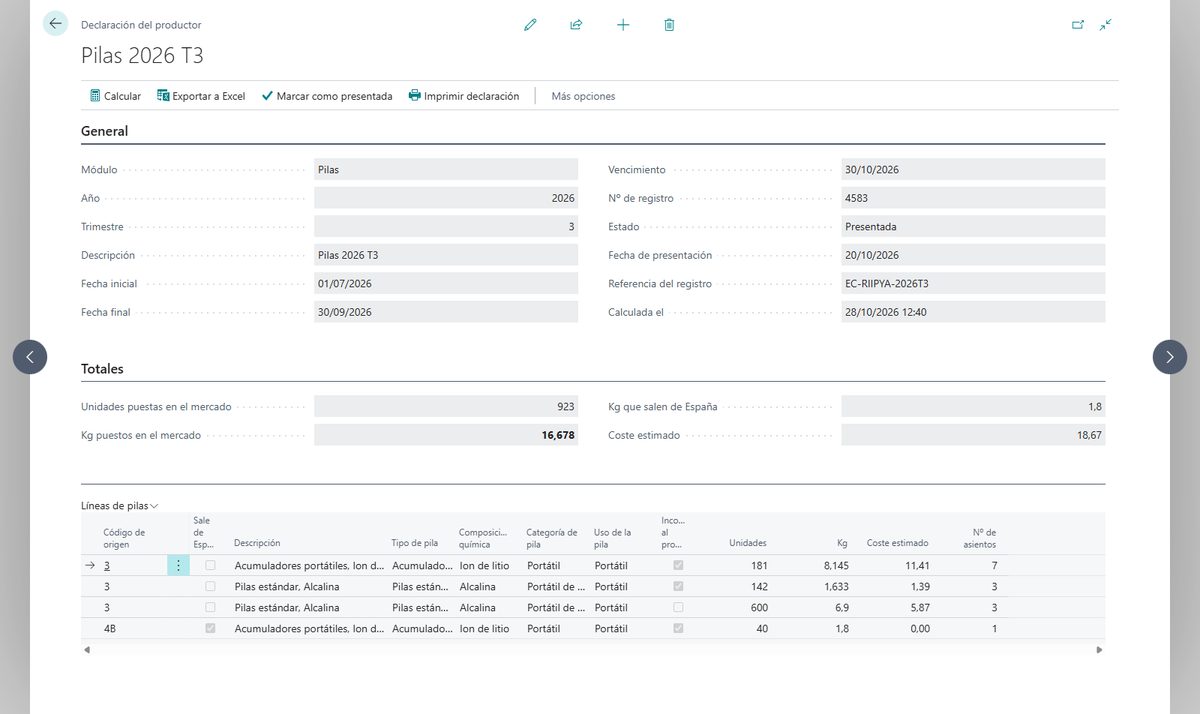Screen dimensions: 1200x714
Task: Click Marcar como presentada
Action: (x=327, y=96)
